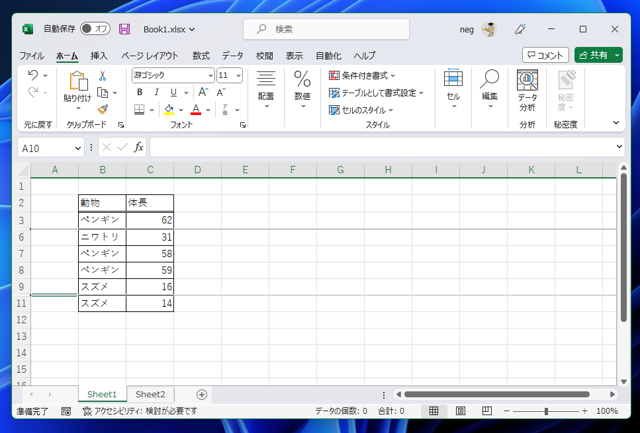Viewport: 640px width, 433px height.
Task: Click the fx Insert Function icon
Action: [138, 147]
